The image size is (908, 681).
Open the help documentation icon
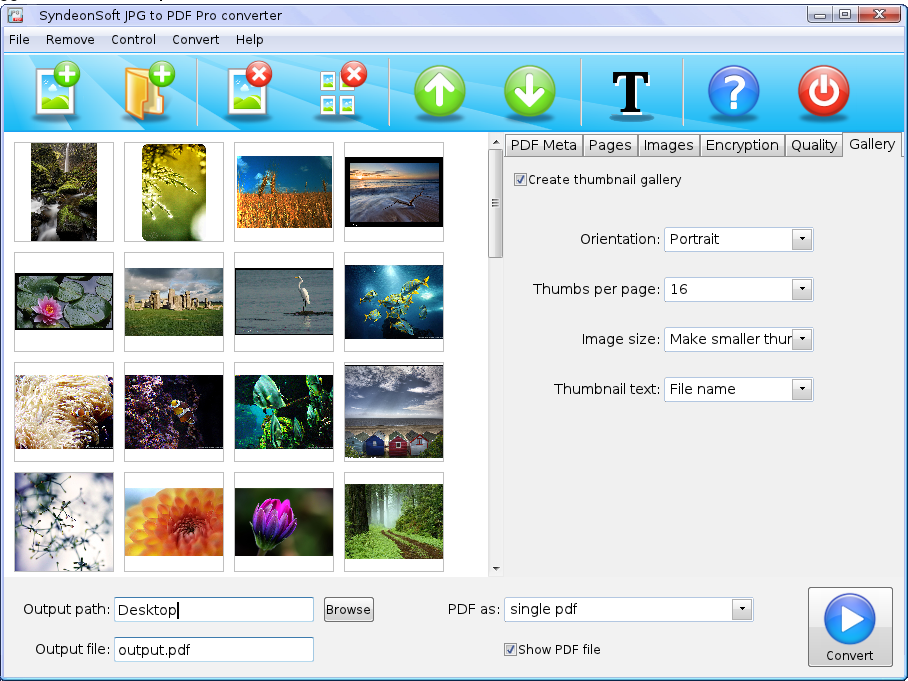coord(733,92)
